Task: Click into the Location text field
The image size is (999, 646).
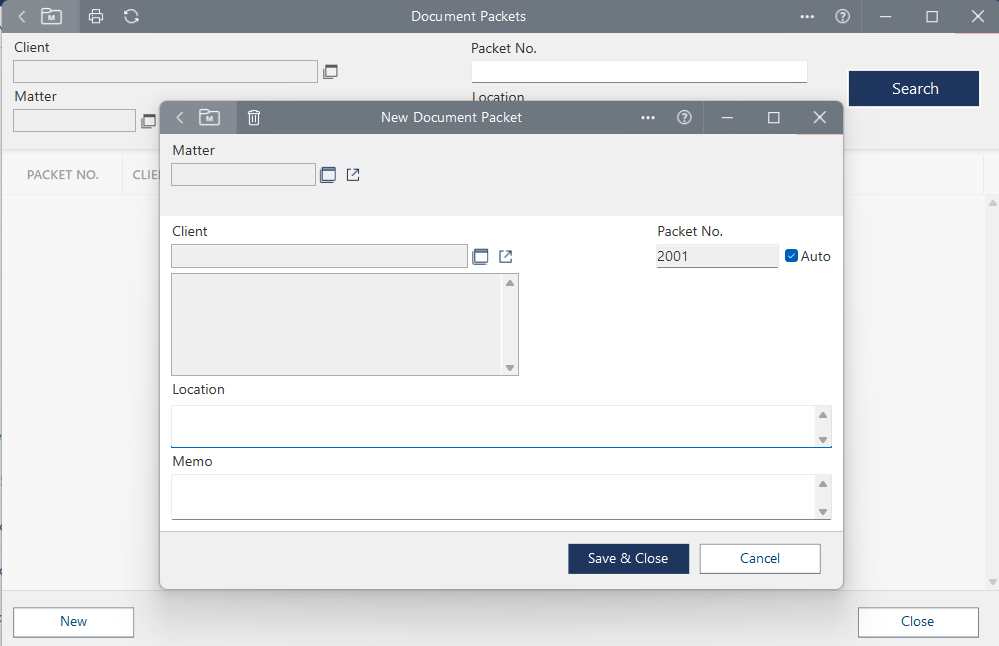Action: (490, 426)
